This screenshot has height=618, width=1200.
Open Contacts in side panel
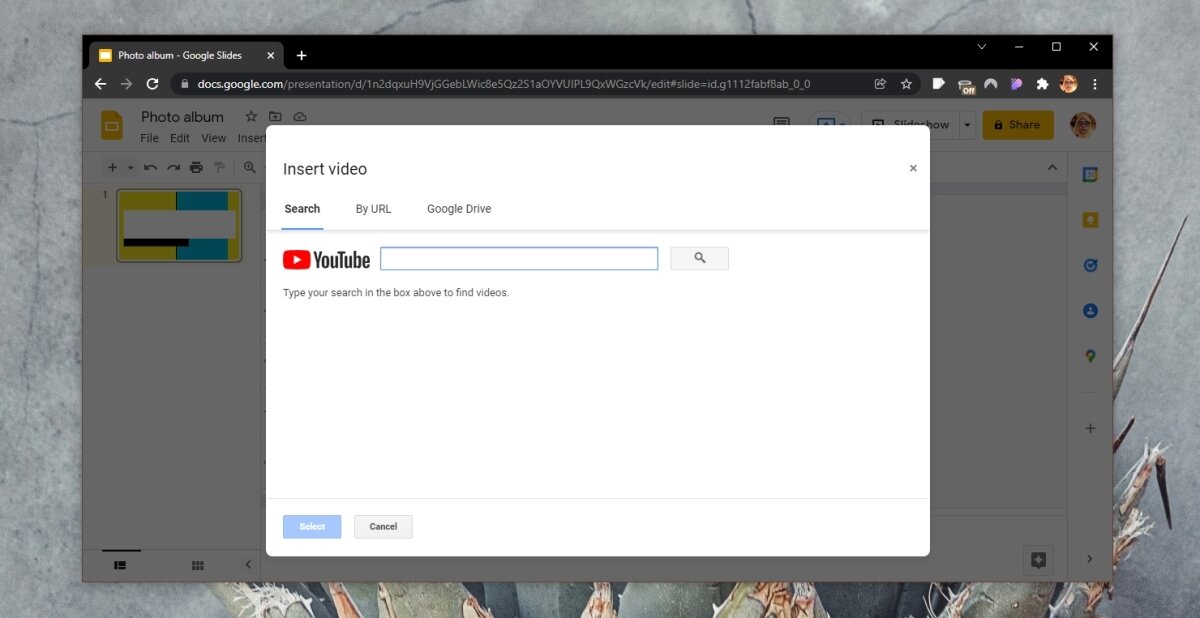[x=1090, y=311]
